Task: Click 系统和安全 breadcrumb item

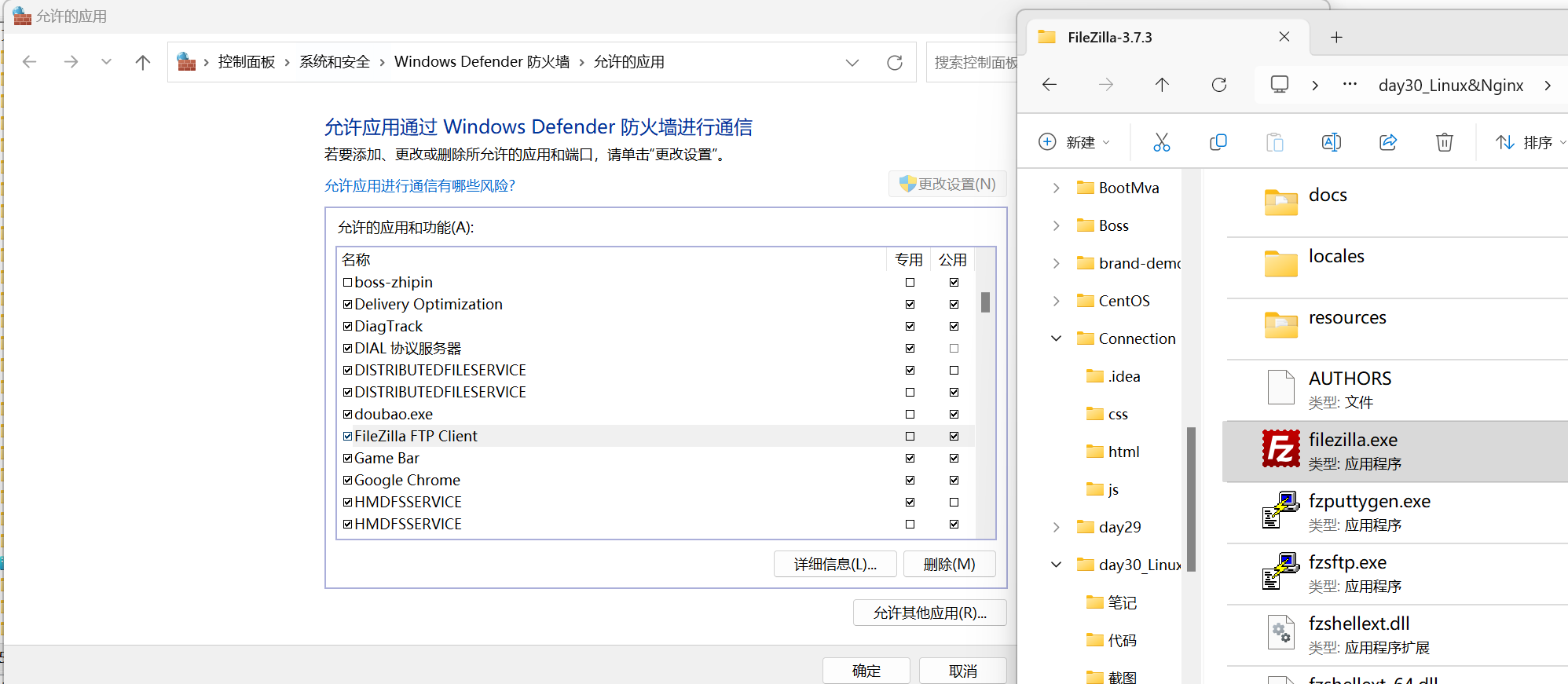Action: (x=335, y=62)
